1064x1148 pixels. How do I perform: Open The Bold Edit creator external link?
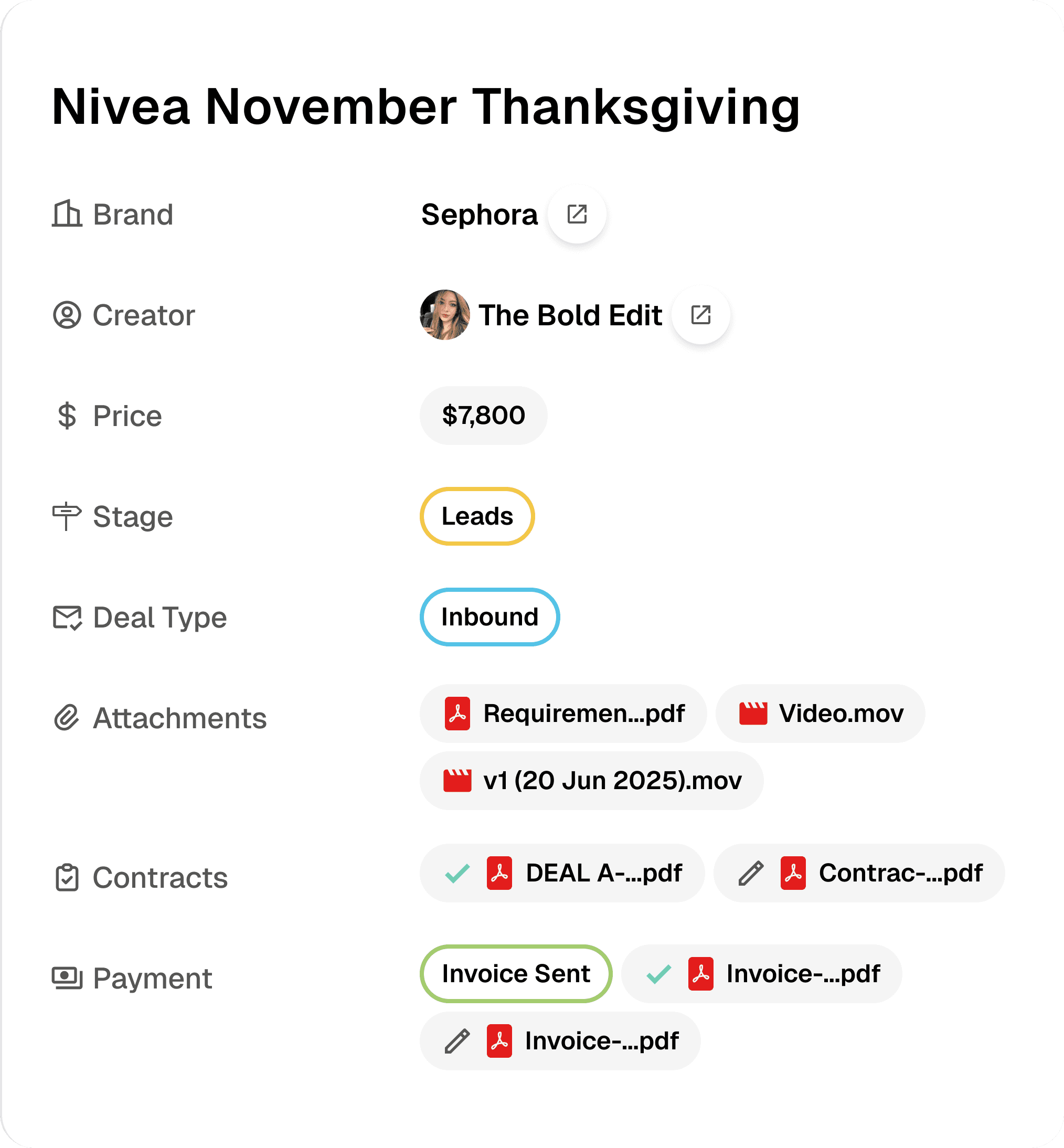tap(700, 315)
